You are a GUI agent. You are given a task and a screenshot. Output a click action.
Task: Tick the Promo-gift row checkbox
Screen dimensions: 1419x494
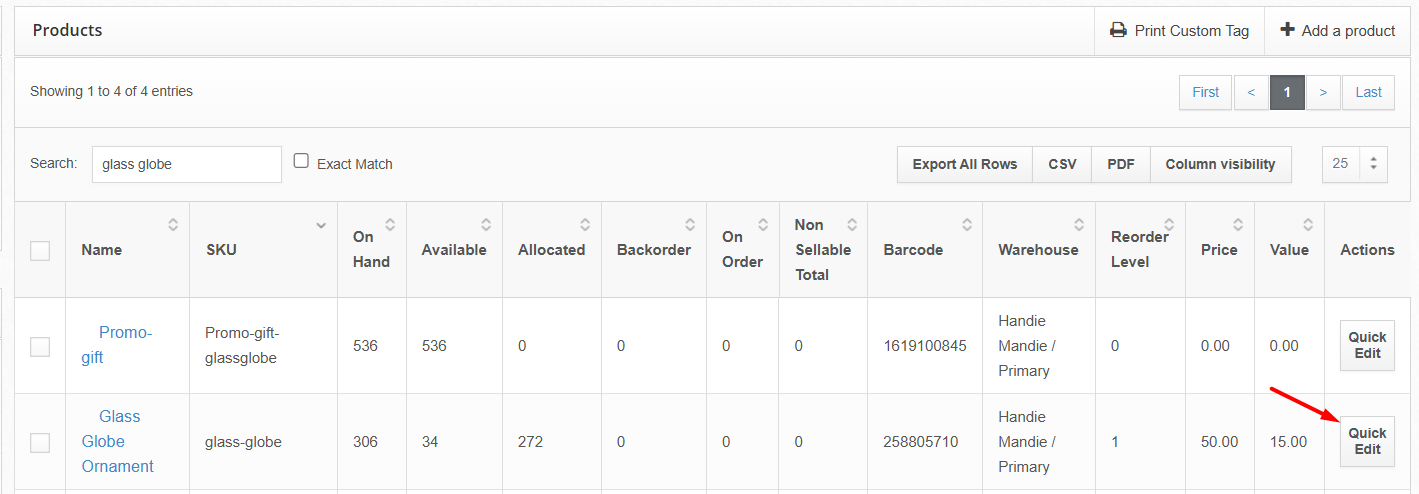[40, 347]
